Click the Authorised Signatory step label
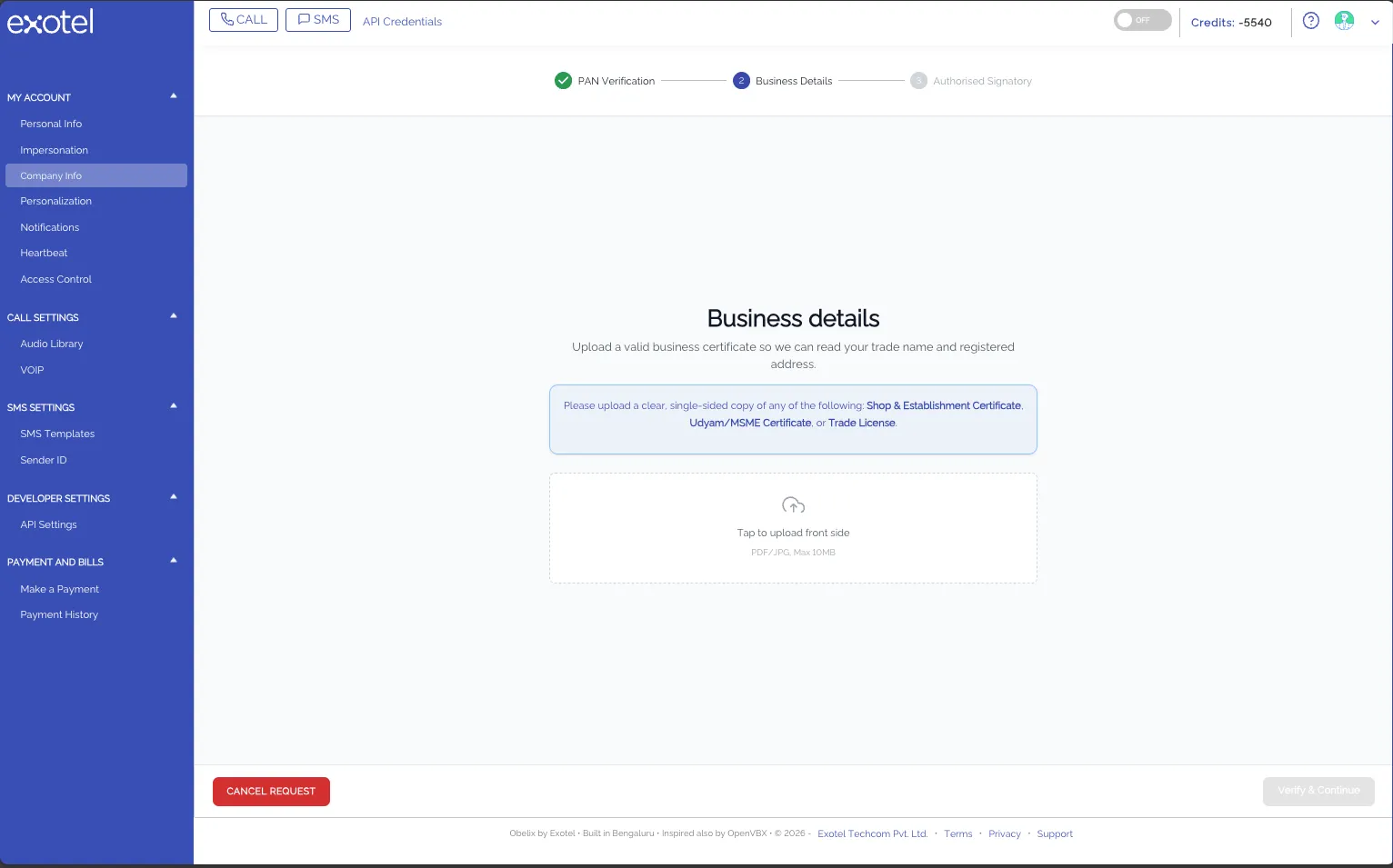The width and height of the screenshot is (1393, 868). [982, 81]
